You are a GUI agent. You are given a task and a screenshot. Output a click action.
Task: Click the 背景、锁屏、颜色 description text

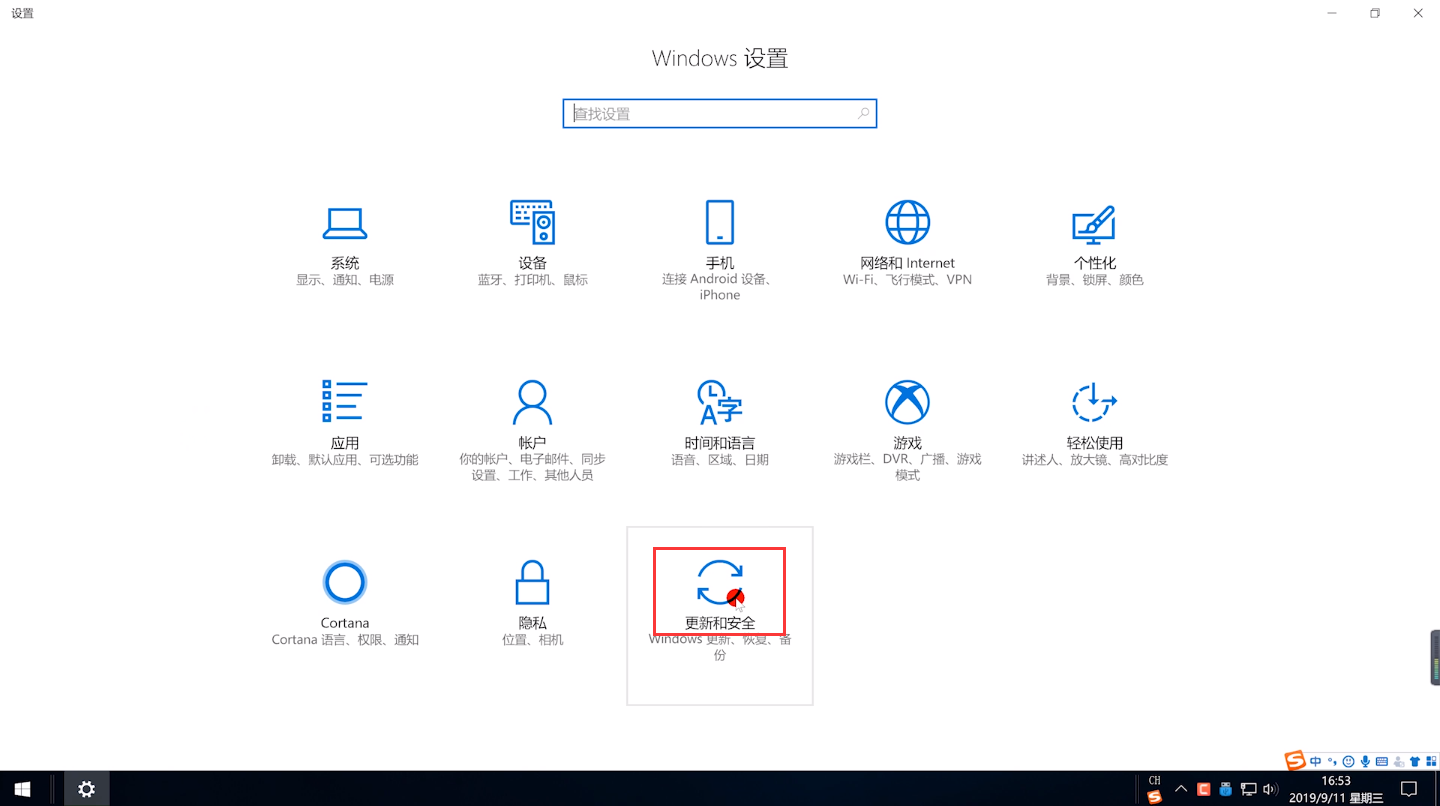[x=1095, y=280]
